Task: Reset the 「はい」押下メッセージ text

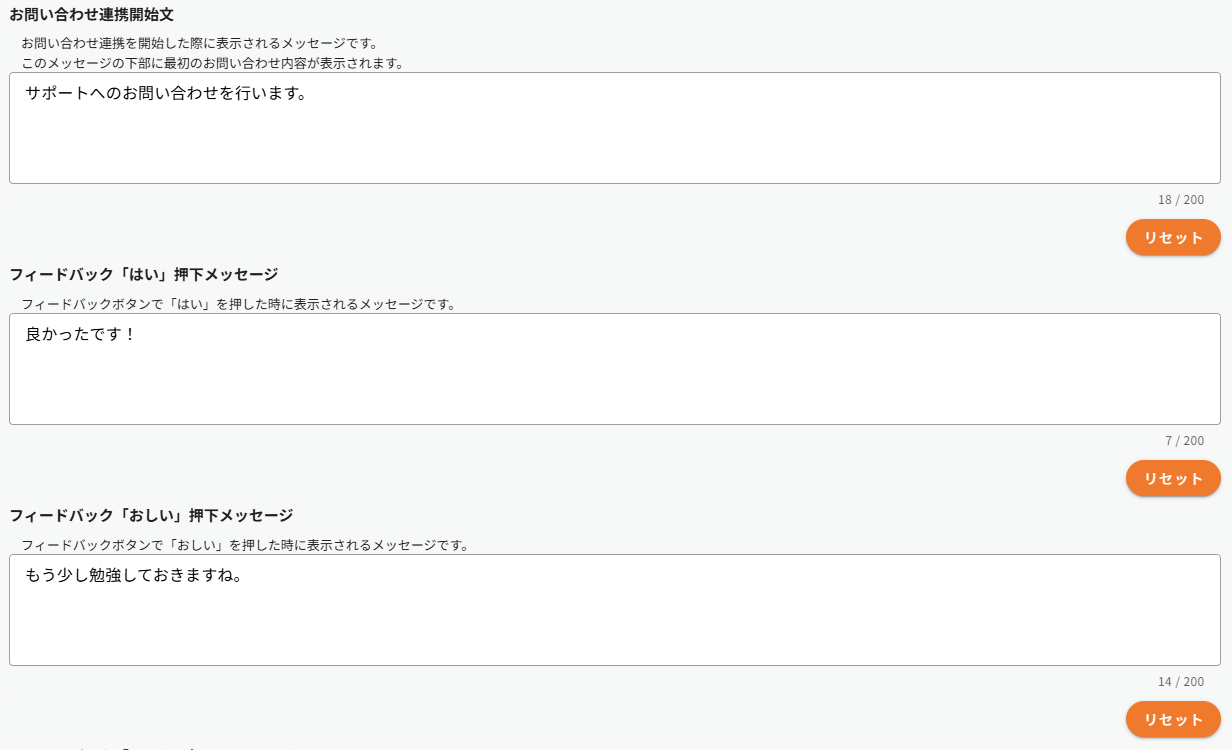Action: pyautogui.click(x=1172, y=479)
